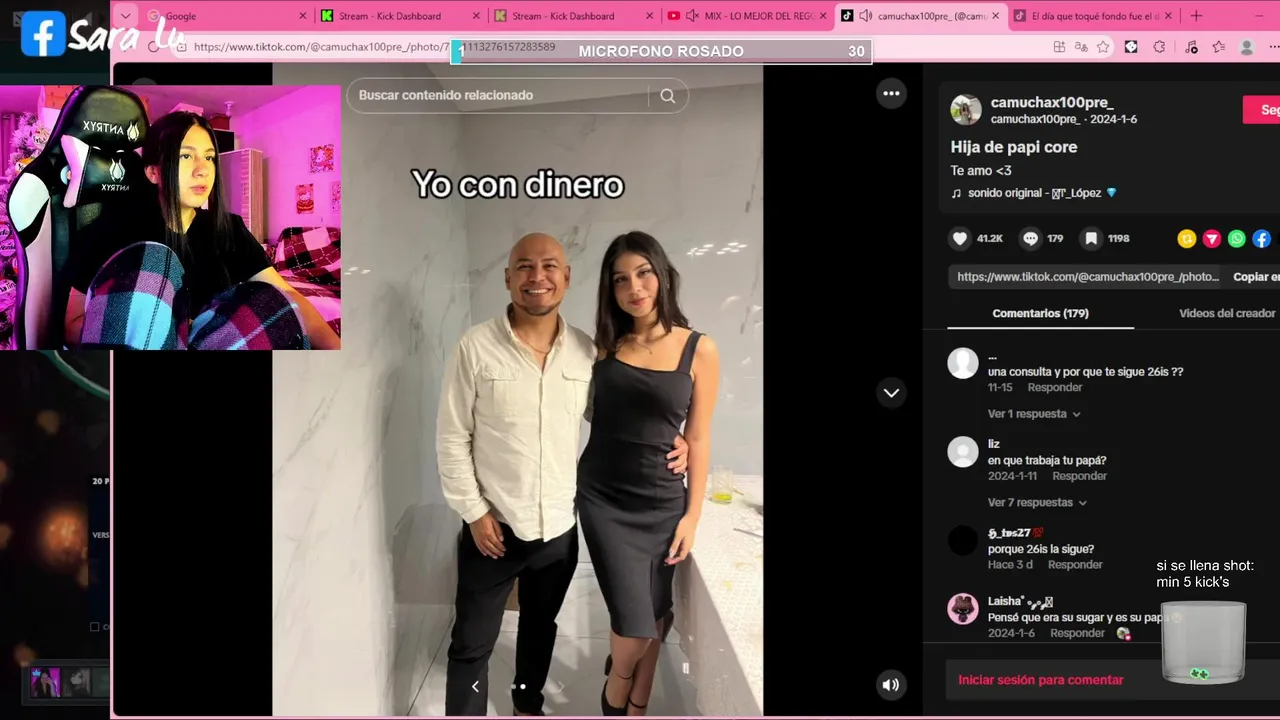Open comments via speech bubble icon

[x=1030, y=238]
